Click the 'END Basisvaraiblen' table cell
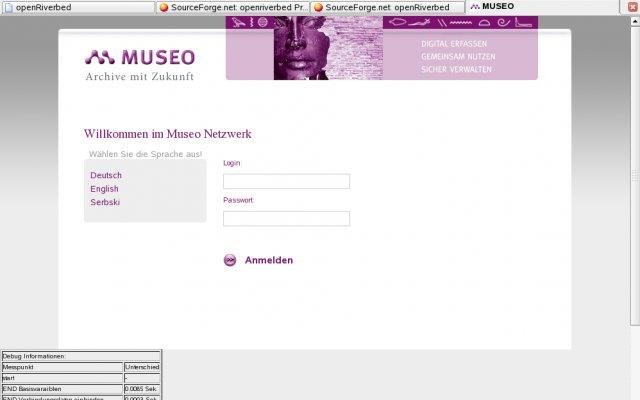Screen dimensions: 640x400 coord(62,389)
